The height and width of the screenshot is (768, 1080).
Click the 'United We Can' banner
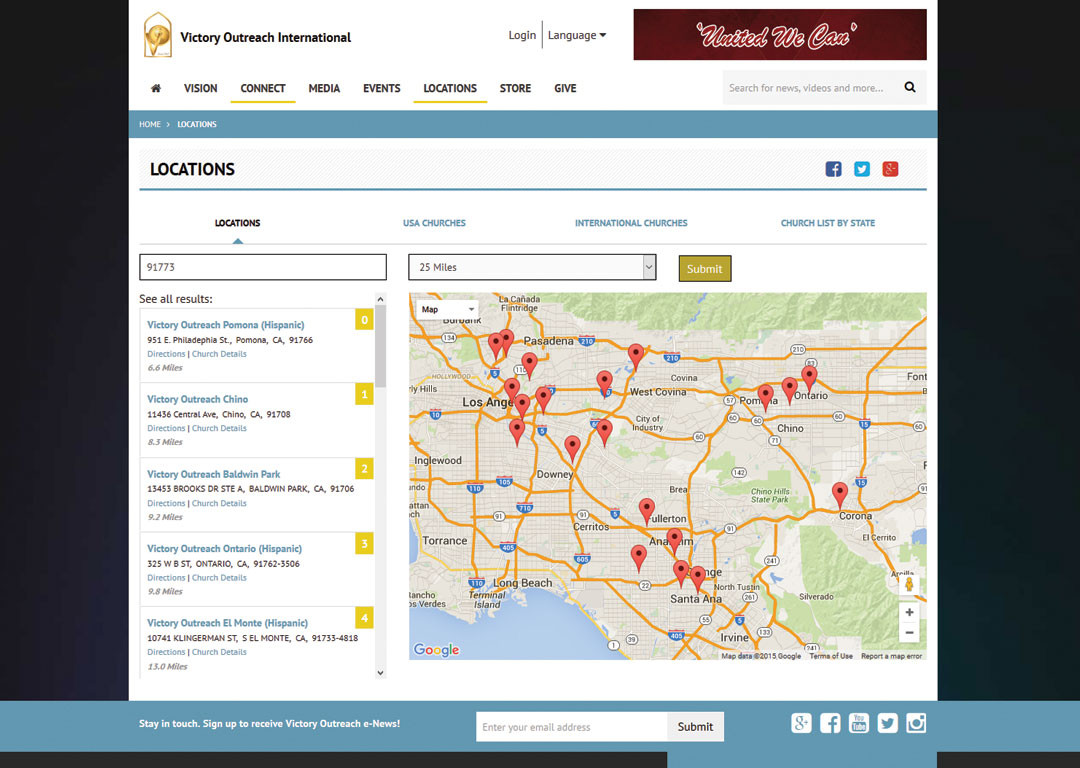pos(780,34)
